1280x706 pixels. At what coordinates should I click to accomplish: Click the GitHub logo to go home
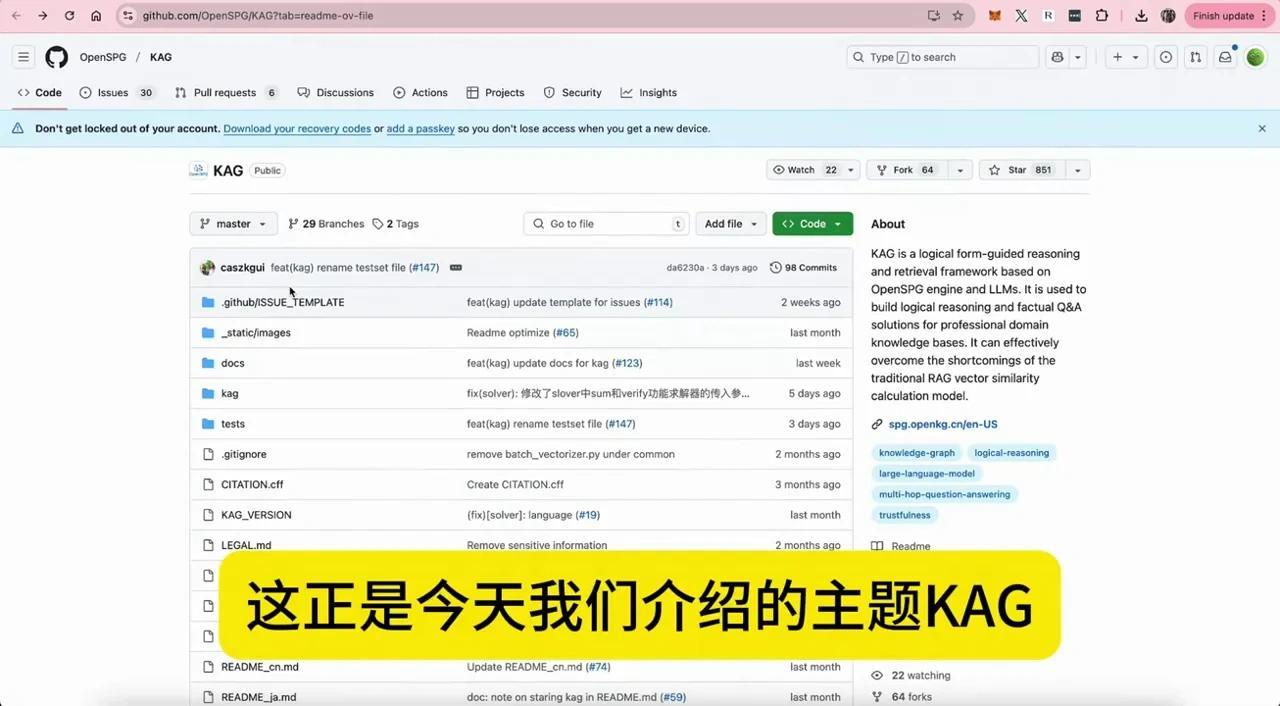[x=56, y=57]
